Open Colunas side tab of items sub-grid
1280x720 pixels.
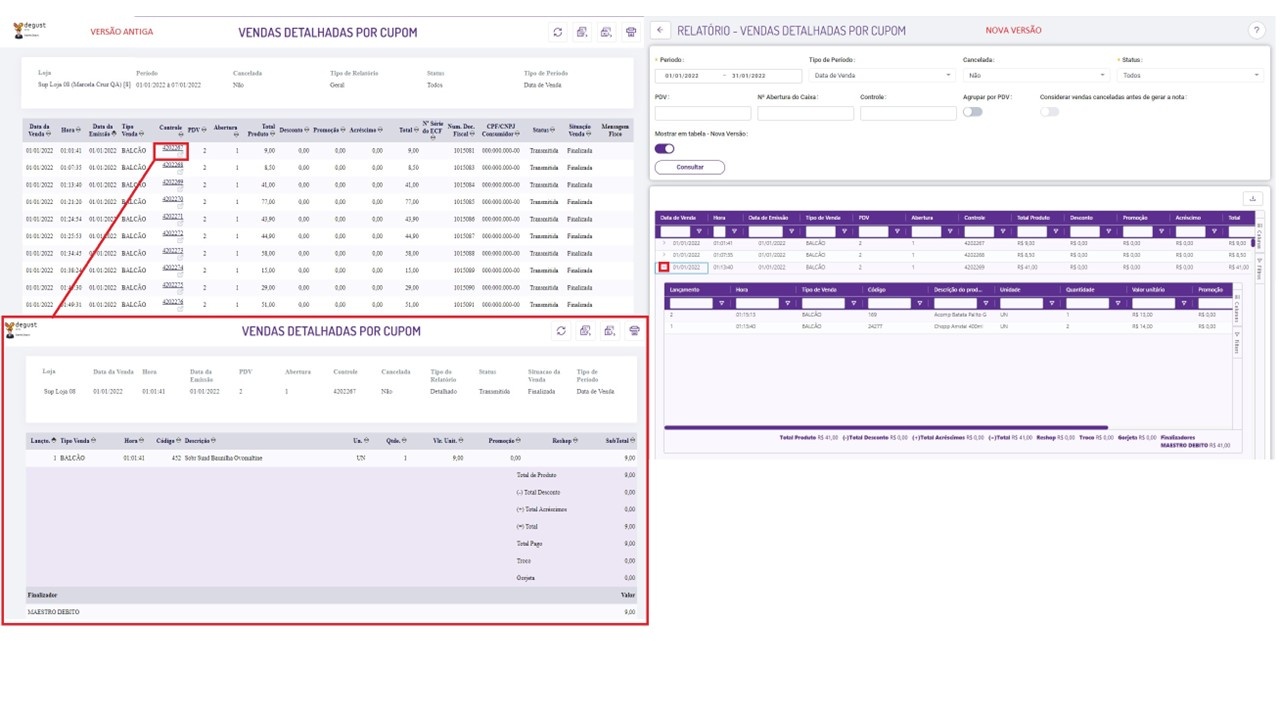pyautogui.click(x=1237, y=309)
